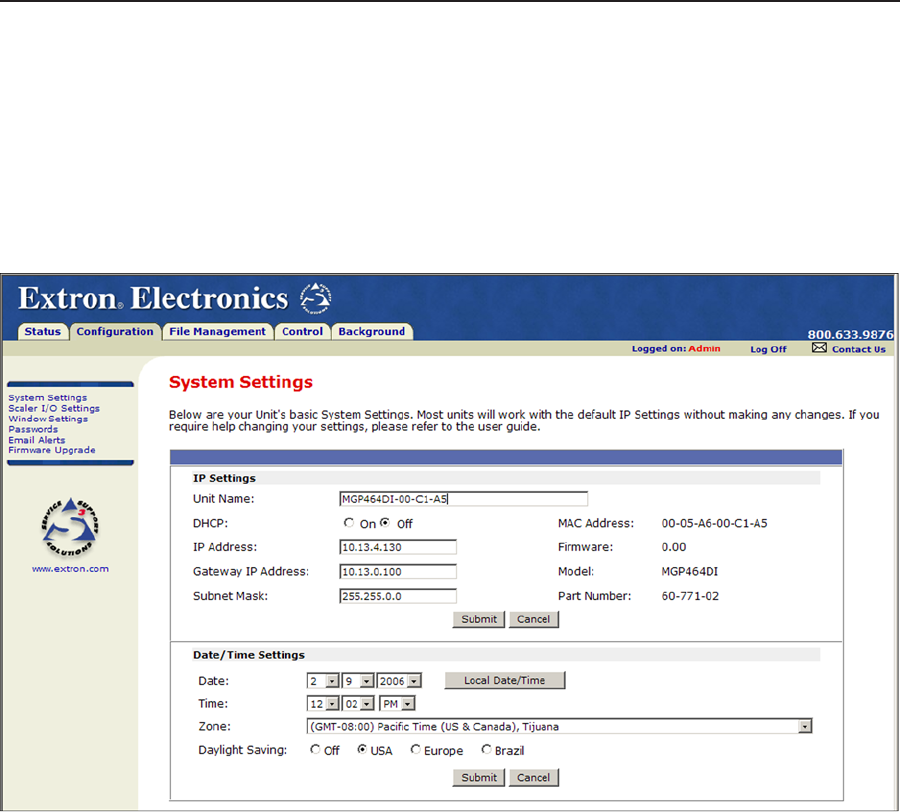This screenshot has width=900, height=812.
Task: Open the File Management tab
Action: pyautogui.click(x=218, y=332)
